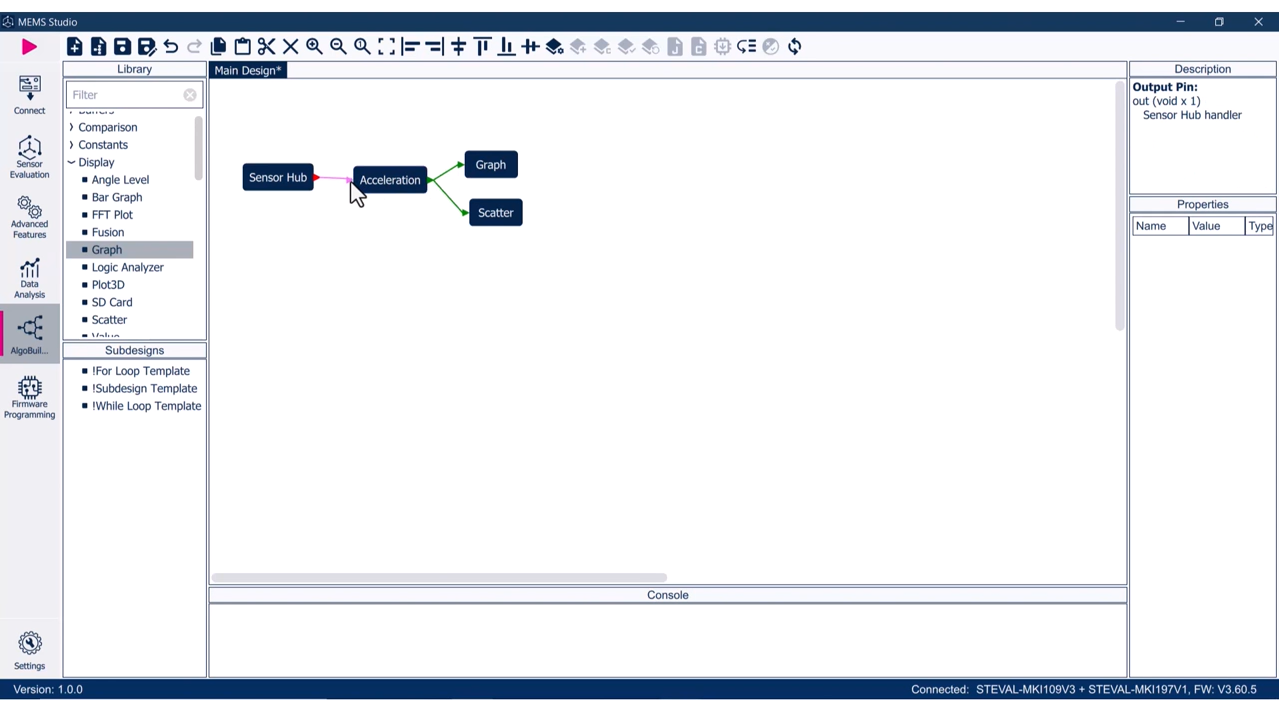1279x714 pixels.
Task: Zoom in on the design canvas
Action: pyautogui.click(x=314, y=46)
